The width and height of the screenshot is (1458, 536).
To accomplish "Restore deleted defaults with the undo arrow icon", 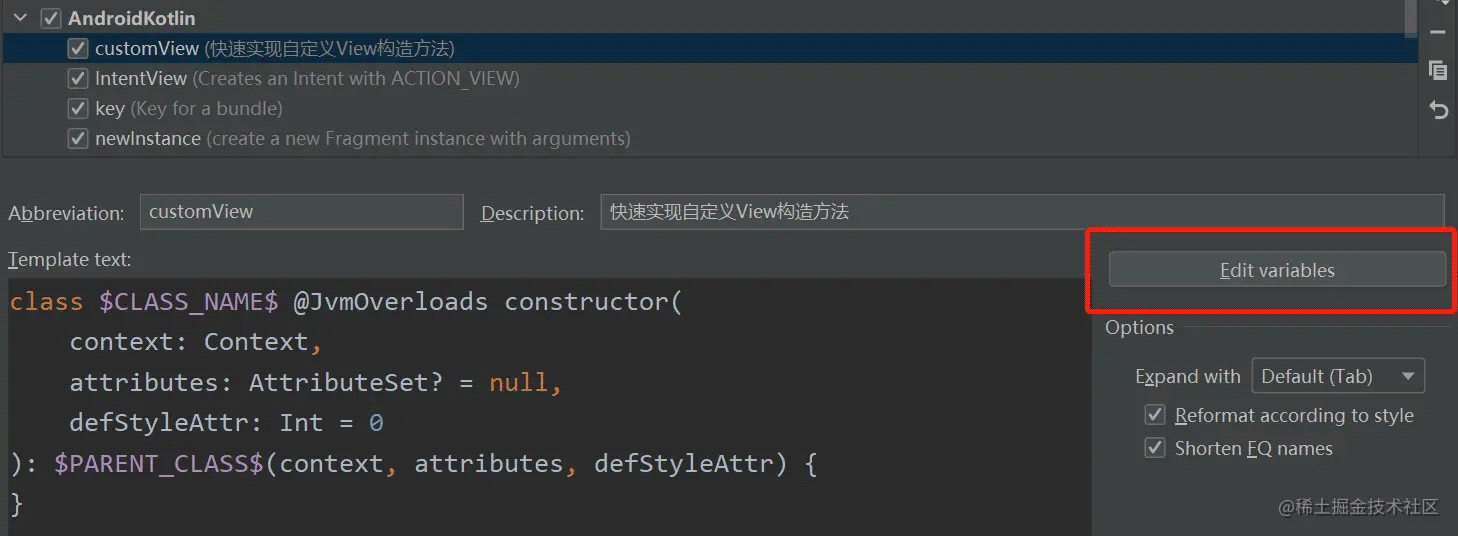I will pos(1438,110).
